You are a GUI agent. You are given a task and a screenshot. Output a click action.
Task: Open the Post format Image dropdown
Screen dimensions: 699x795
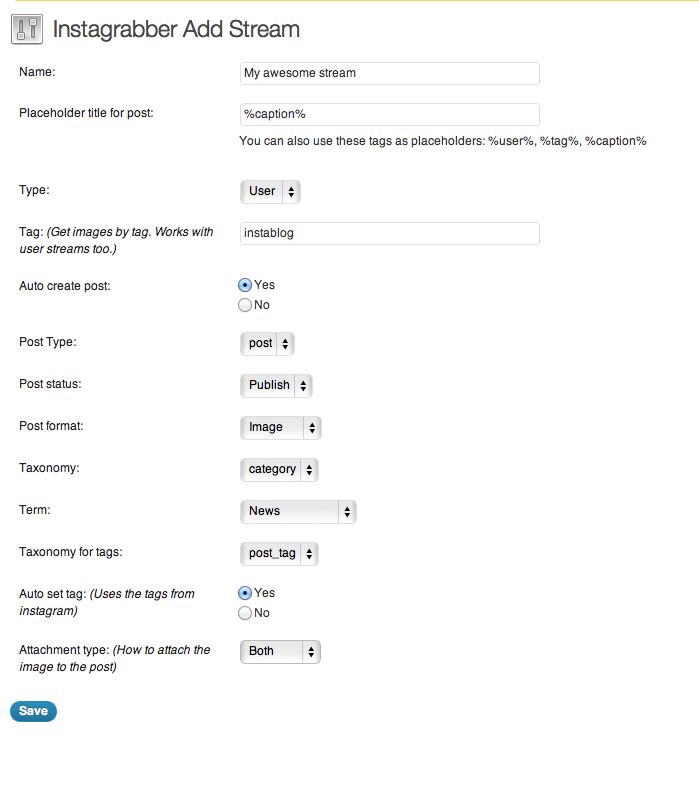[281, 427]
